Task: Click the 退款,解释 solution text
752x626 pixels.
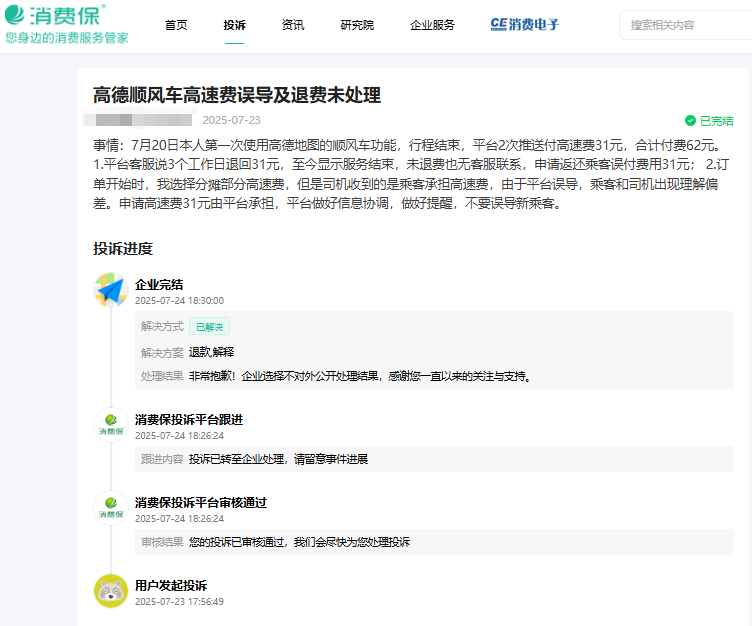Action: [212, 353]
